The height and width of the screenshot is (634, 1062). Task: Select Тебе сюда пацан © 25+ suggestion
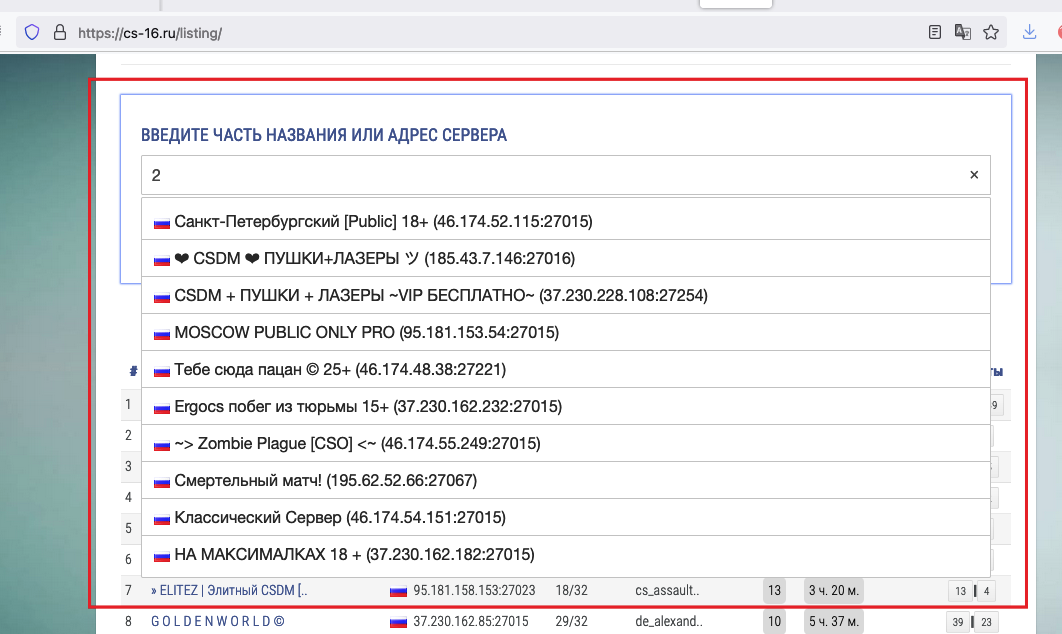pyautogui.click(x=566, y=369)
